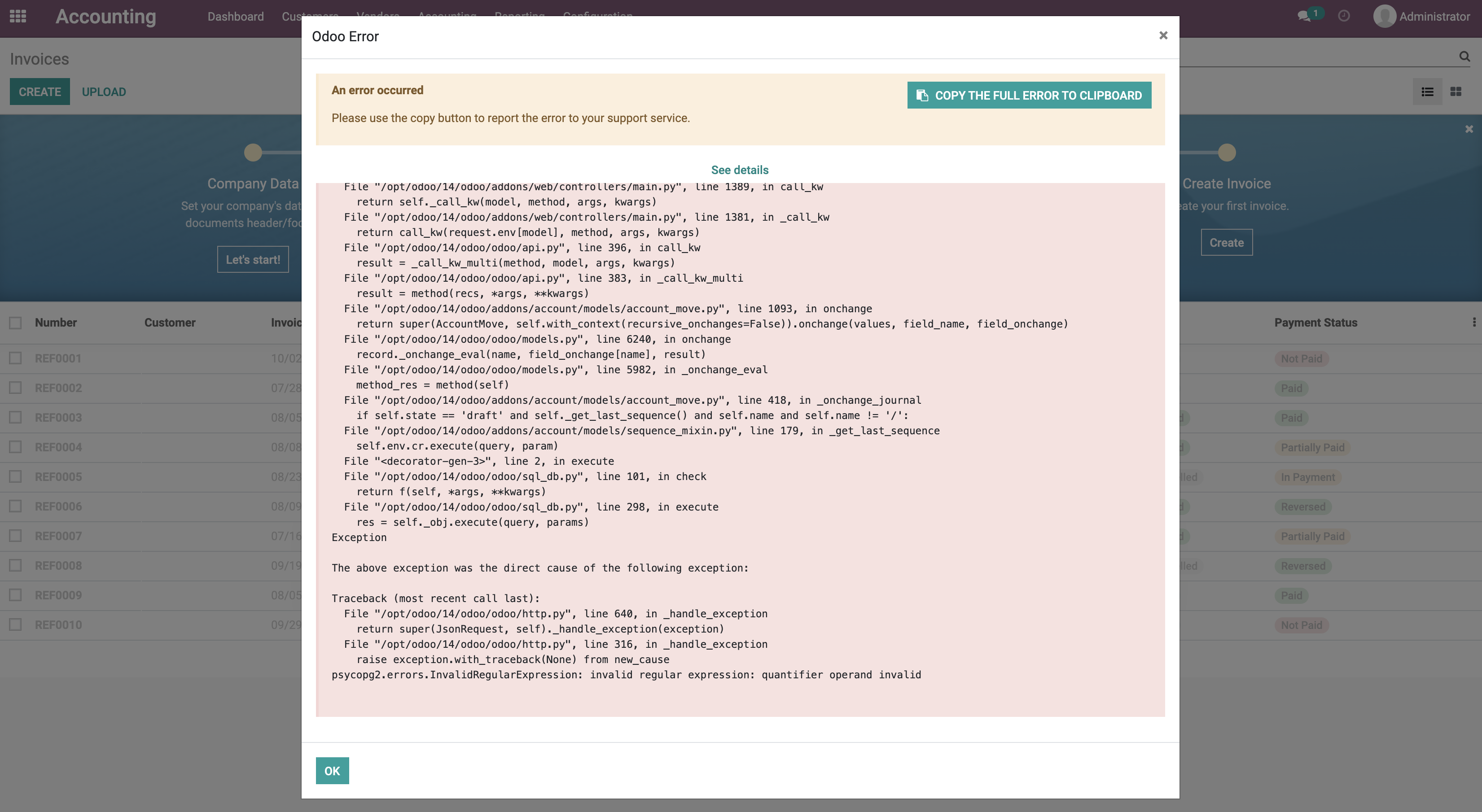Toggle the select-all checkbox in header
This screenshot has width=1482, height=812.
[16, 323]
